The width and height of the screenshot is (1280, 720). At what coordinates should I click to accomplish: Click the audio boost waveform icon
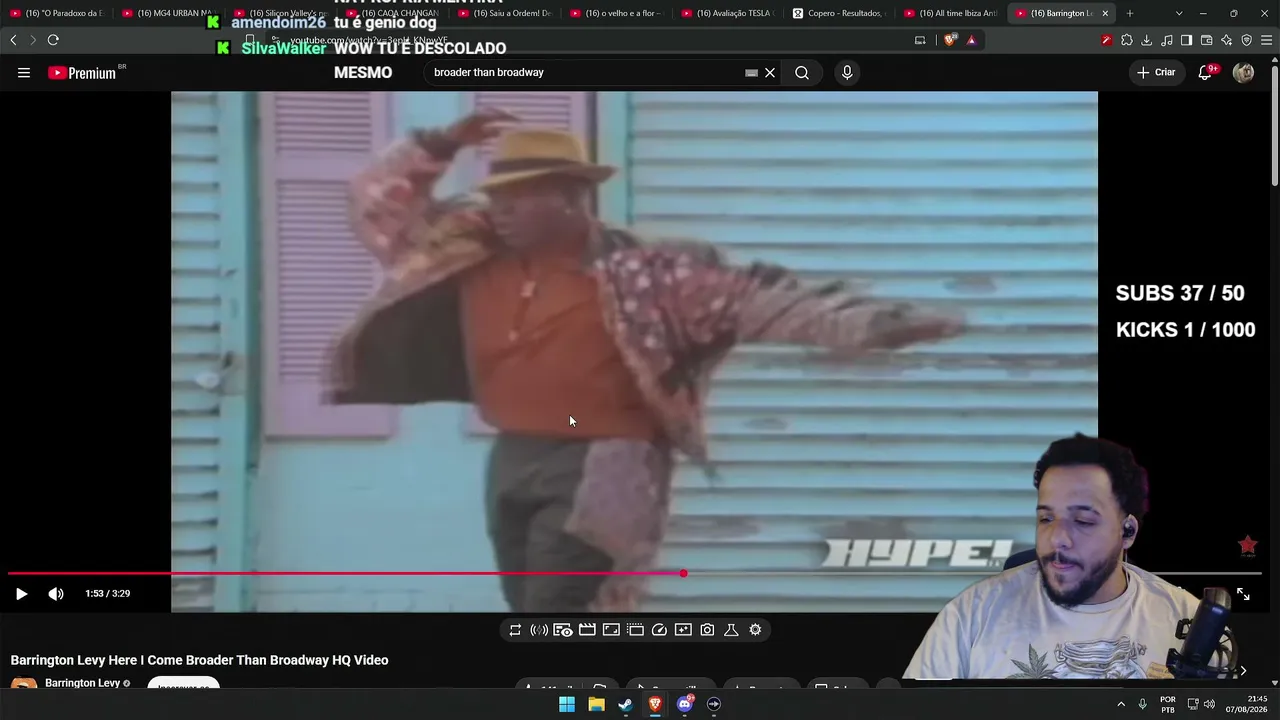pyautogui.click(x=539, y=630)
